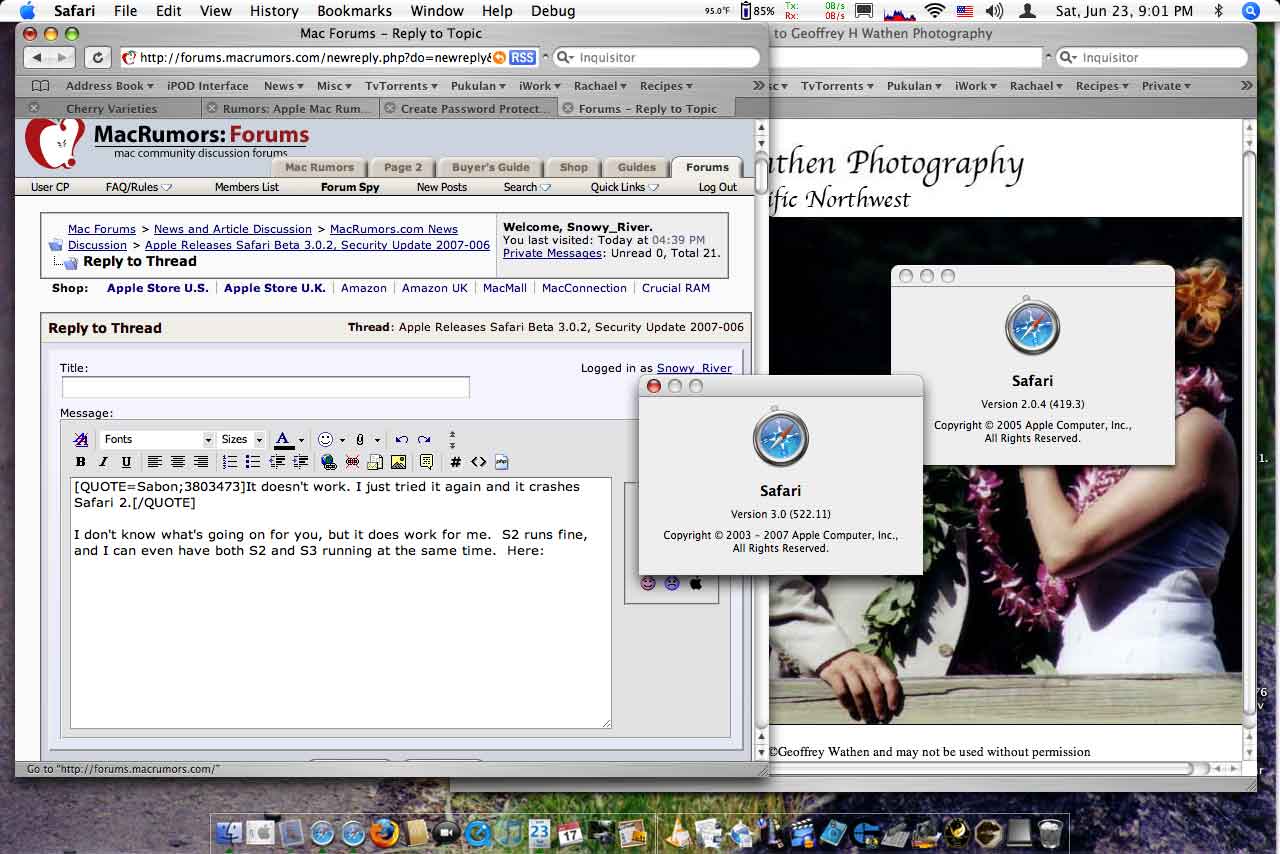Image resolution: width=1280 pixels, height=854 pixels.
Task: Open the Bookmarks book icon in bookmarks bar
Action: click(40, 86)
